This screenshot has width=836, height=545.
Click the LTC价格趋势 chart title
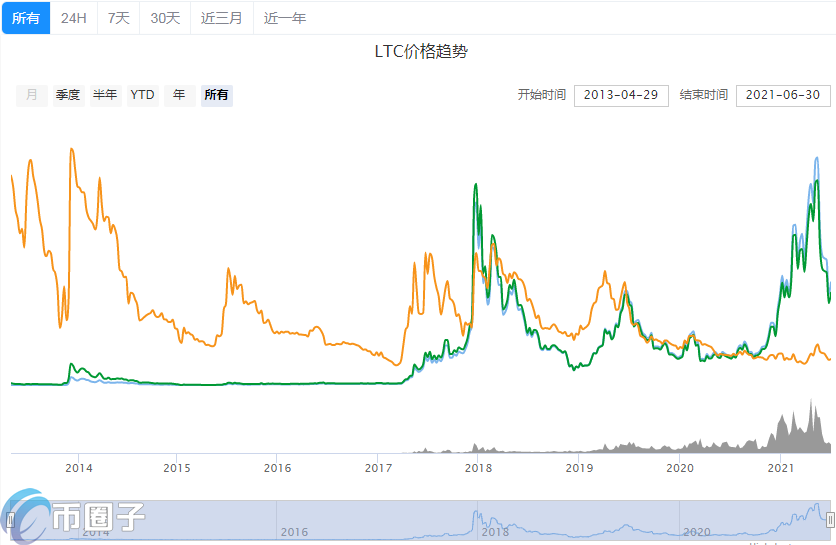[x=420, y=52]
